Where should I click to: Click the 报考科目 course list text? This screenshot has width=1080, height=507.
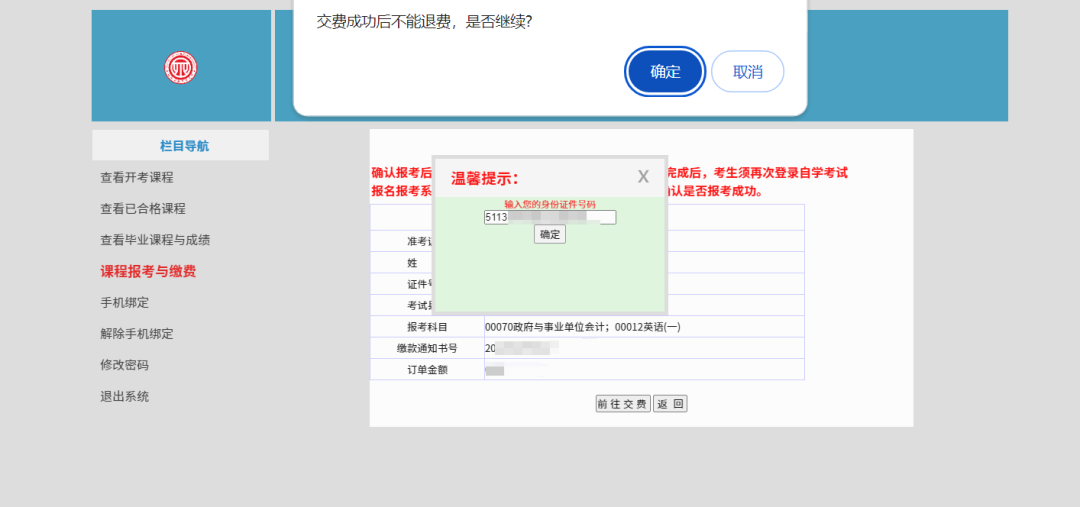[x=583, y=327]
